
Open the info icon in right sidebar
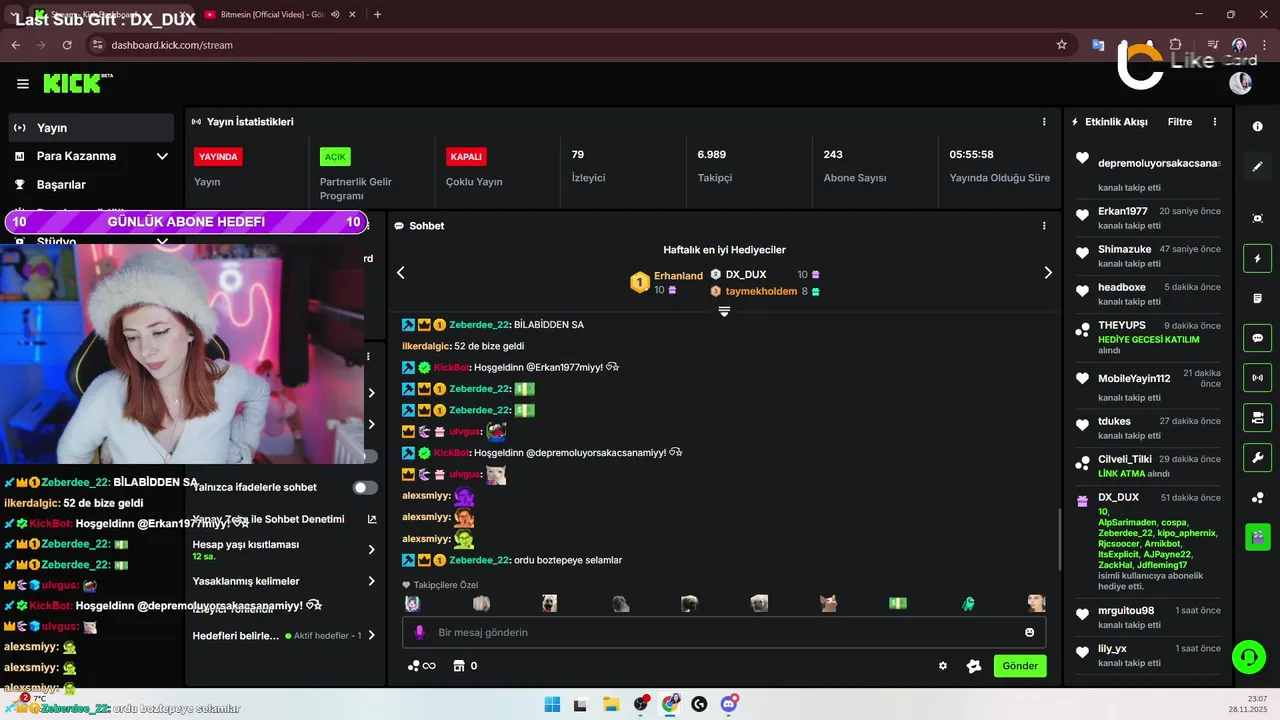(1257, 127)
